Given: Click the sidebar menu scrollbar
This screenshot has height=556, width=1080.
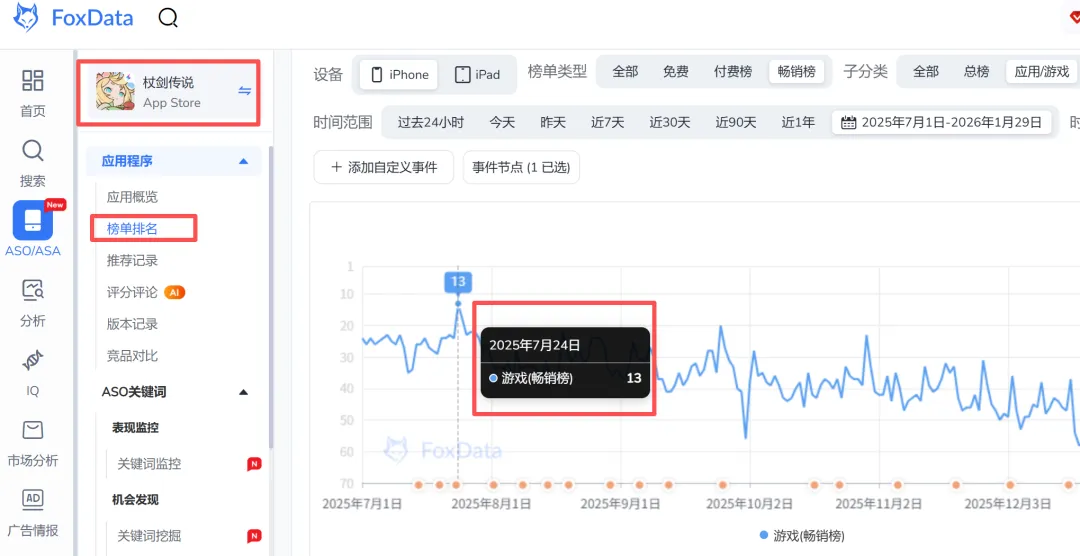Looking at the screenshot, I should click(271, 296).
